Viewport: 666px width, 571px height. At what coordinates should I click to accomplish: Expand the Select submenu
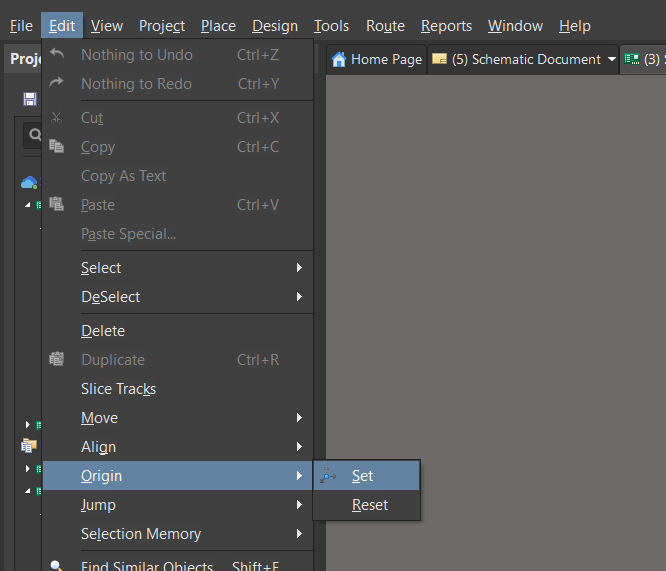pyautogui.click(x=178, y=268)
